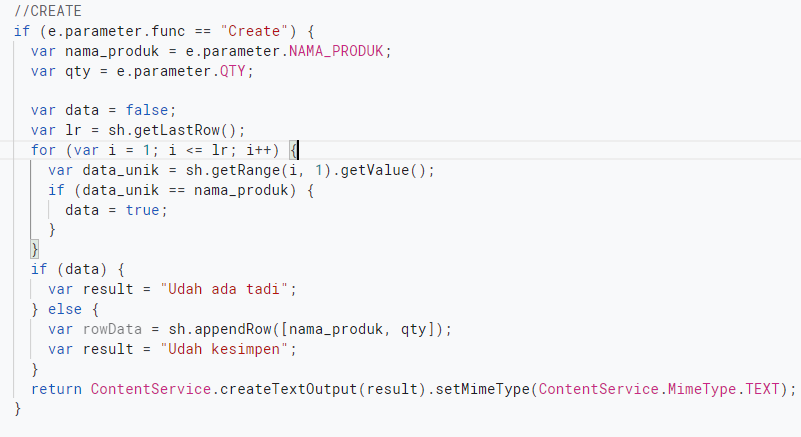Click the closing brace of the for loop
801x437 pixels.
[x=35, y=249]
